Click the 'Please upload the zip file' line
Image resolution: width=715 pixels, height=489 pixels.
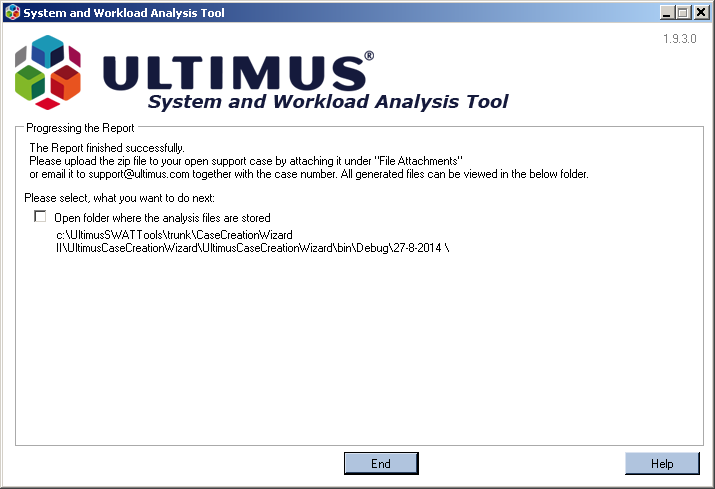point(246,161)
